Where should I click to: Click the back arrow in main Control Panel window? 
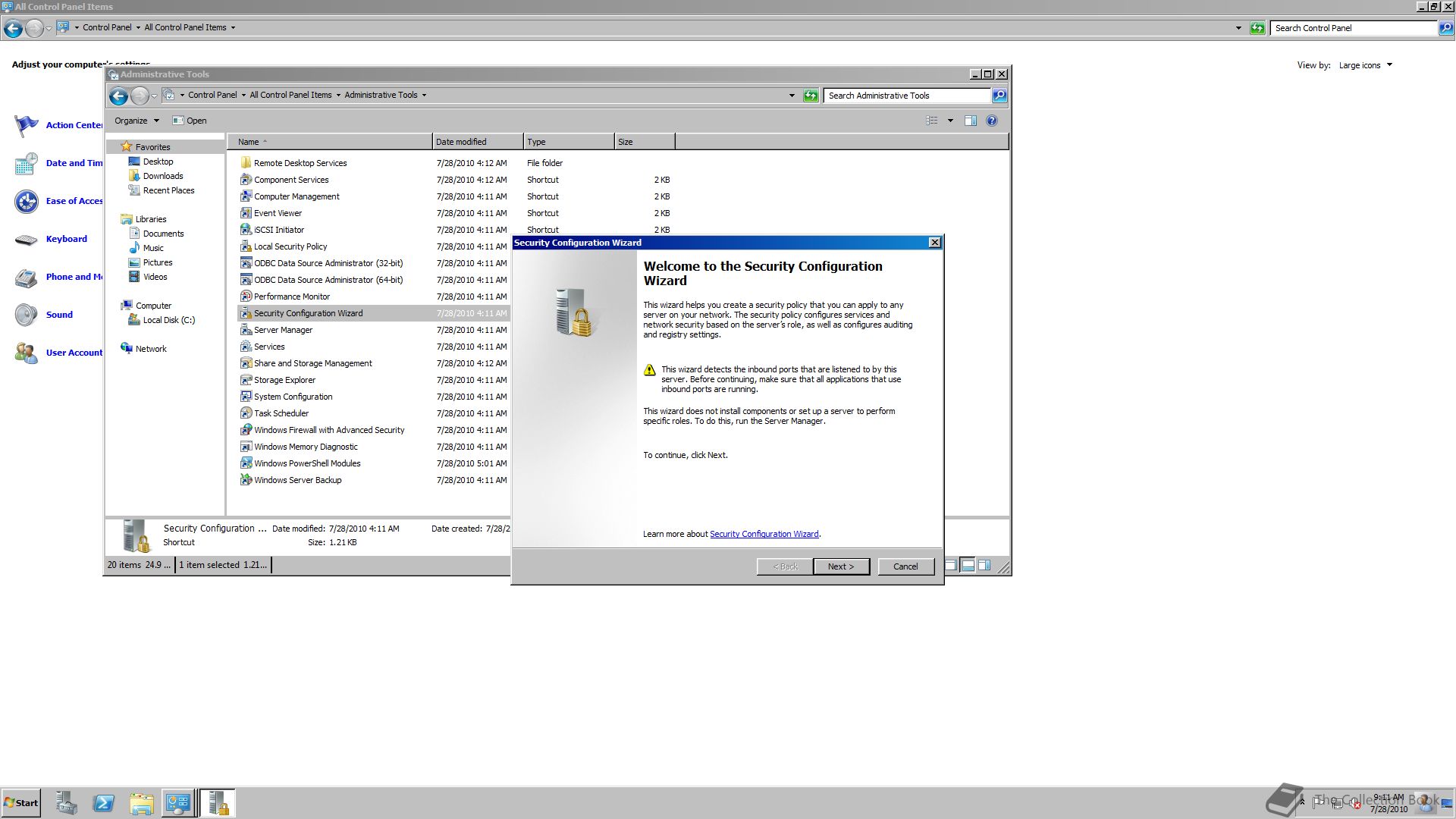click(13, 28)
